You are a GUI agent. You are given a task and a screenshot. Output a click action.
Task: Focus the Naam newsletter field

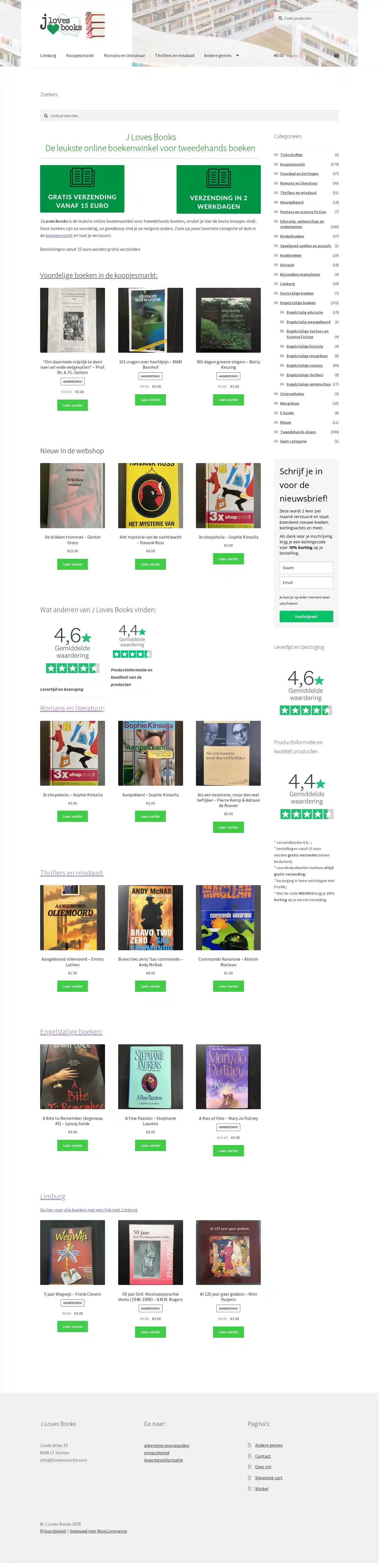[x=306, y=567]
